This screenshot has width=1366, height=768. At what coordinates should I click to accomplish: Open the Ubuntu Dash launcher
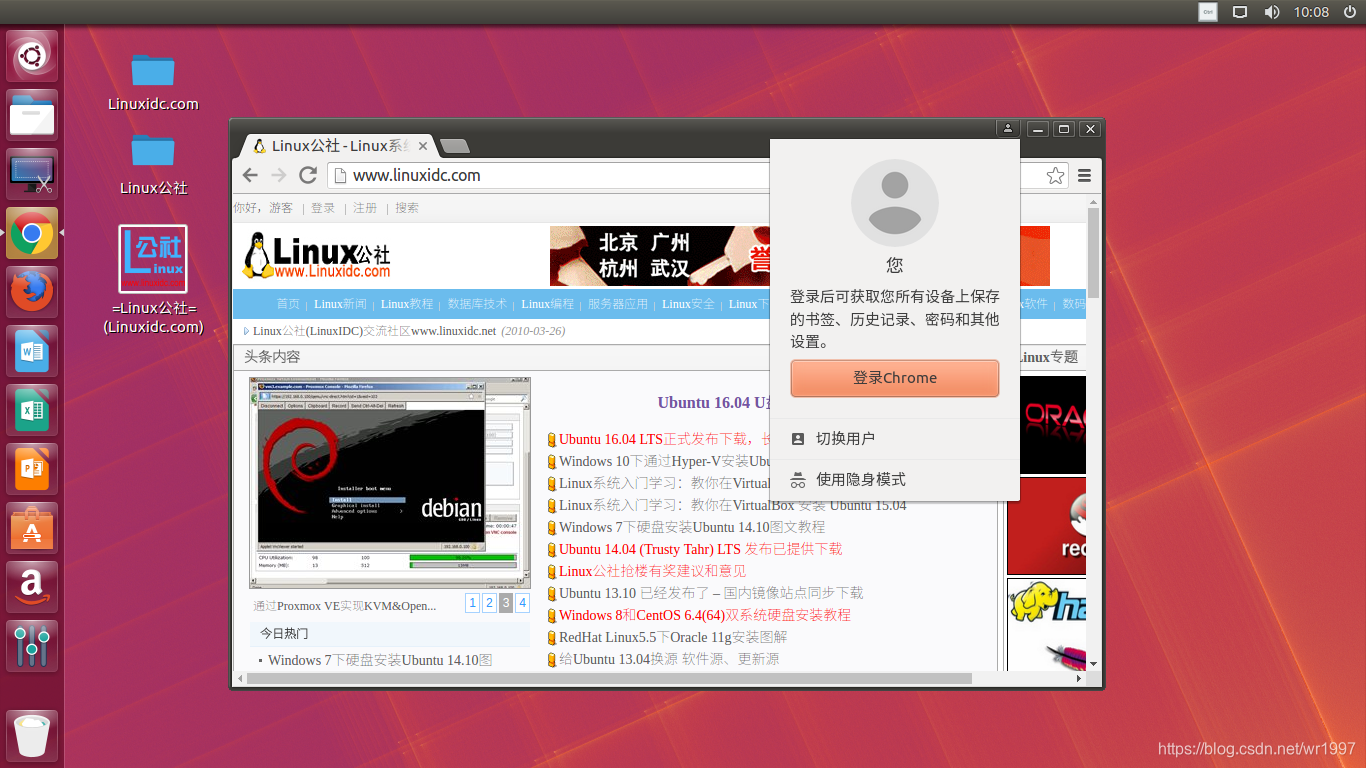[32, 56]
